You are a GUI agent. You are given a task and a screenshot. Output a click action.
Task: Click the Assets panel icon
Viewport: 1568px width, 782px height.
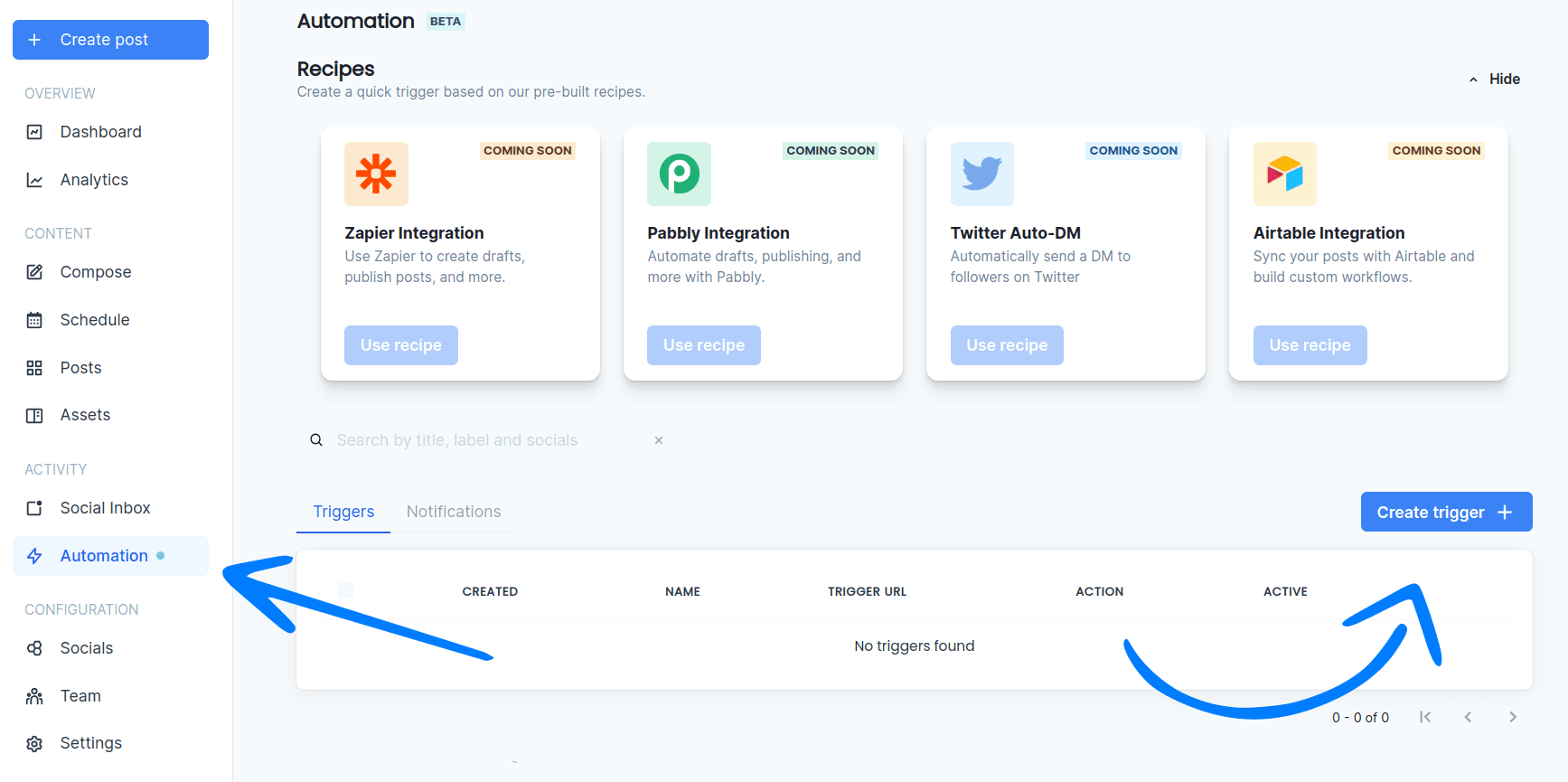click(x=34, y=416)
